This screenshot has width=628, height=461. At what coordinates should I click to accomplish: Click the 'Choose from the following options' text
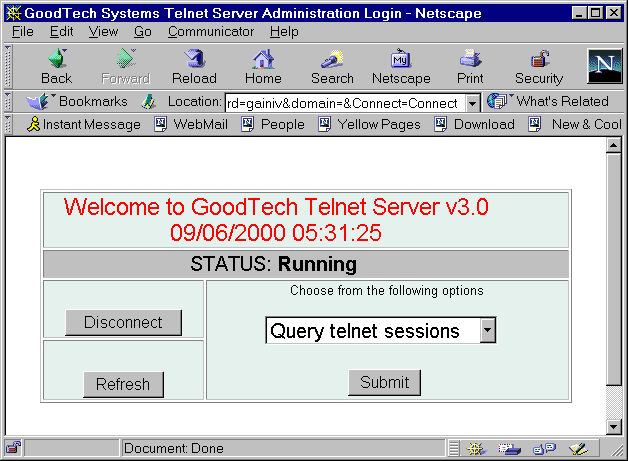(386, 290)
